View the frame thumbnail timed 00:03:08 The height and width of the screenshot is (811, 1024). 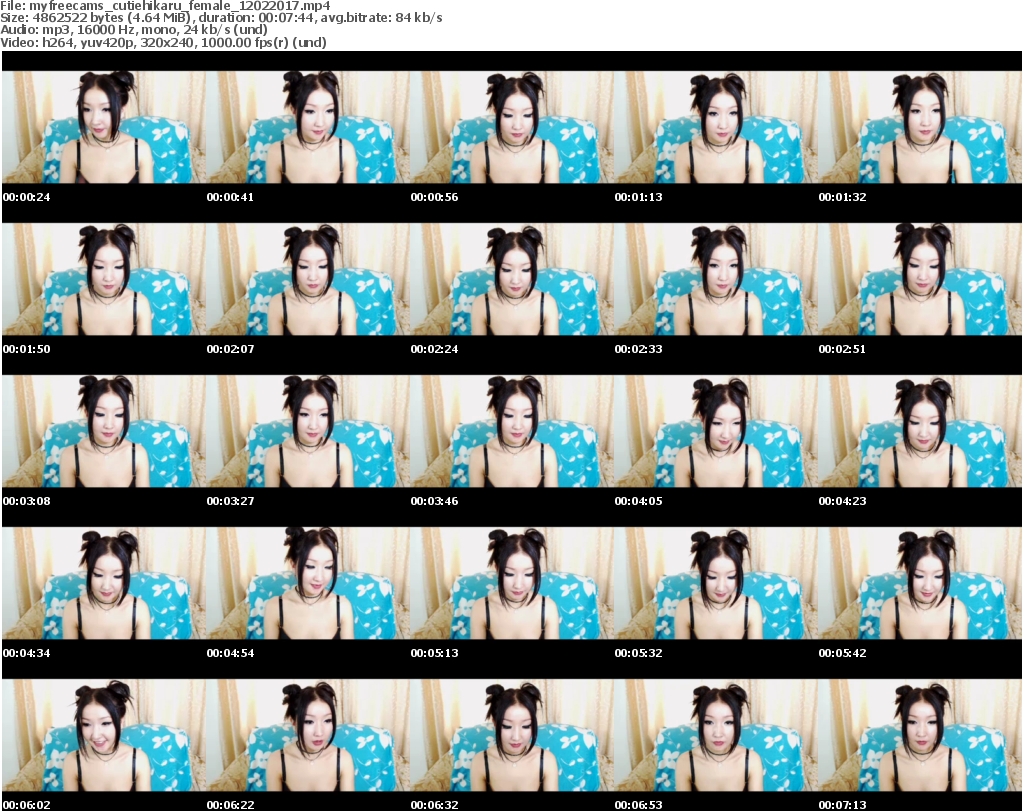104,431
